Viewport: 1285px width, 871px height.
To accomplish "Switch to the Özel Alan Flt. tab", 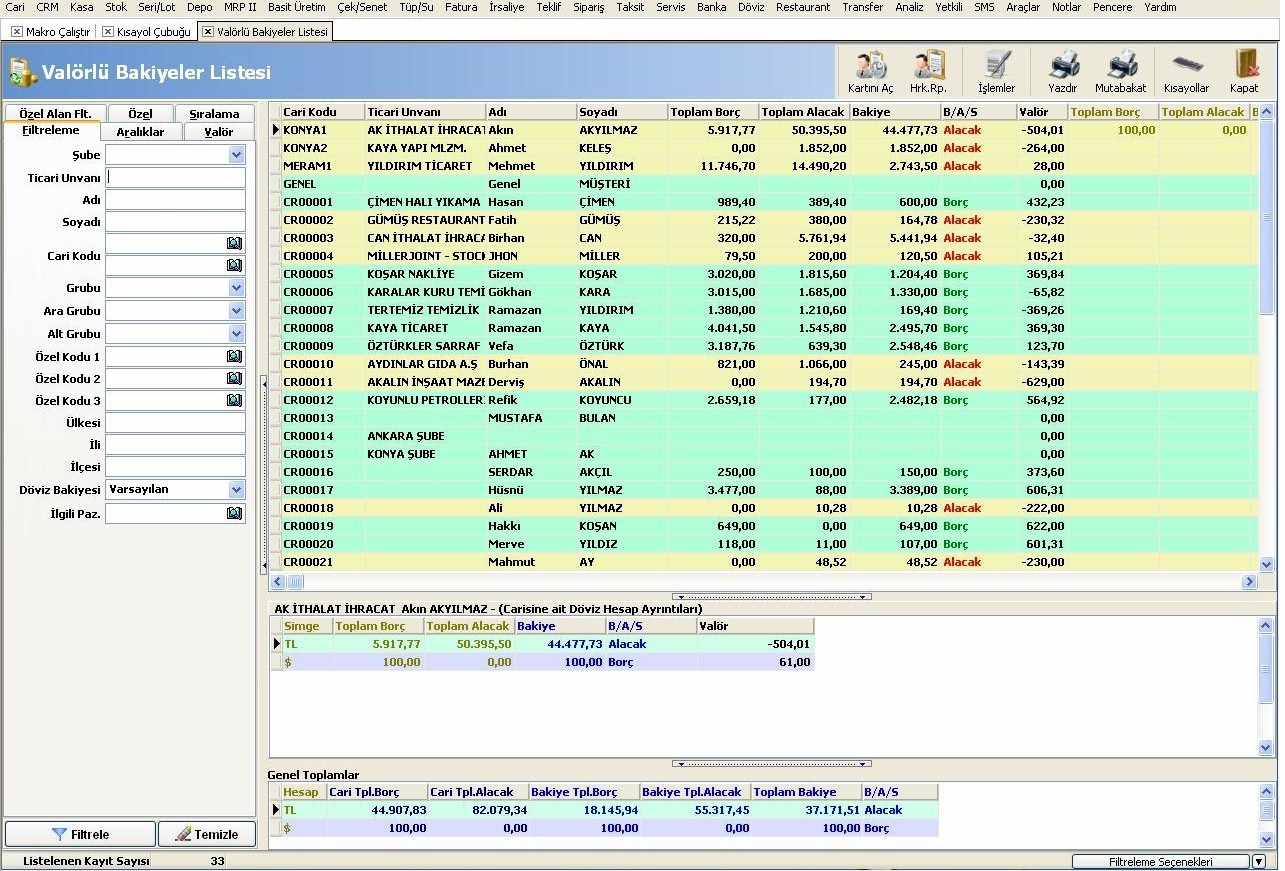I will (55, 114).
